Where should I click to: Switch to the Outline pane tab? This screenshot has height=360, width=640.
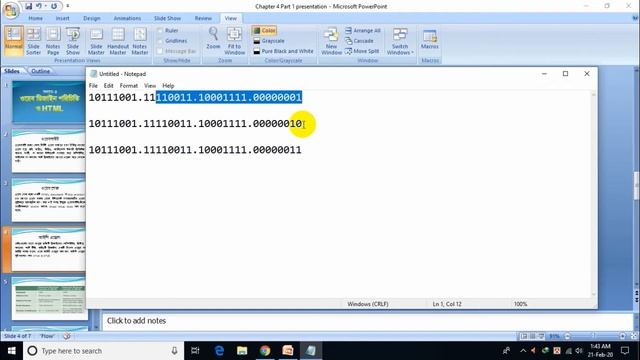(x=40, y=71)
